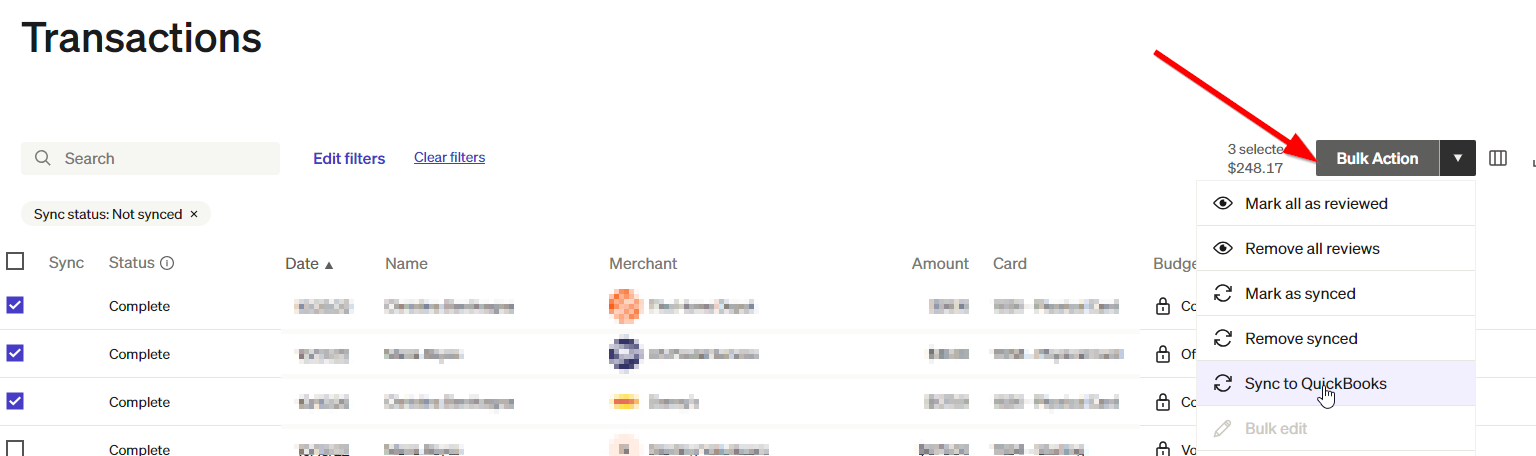Click the search magnifier icon

pos(42,158)
